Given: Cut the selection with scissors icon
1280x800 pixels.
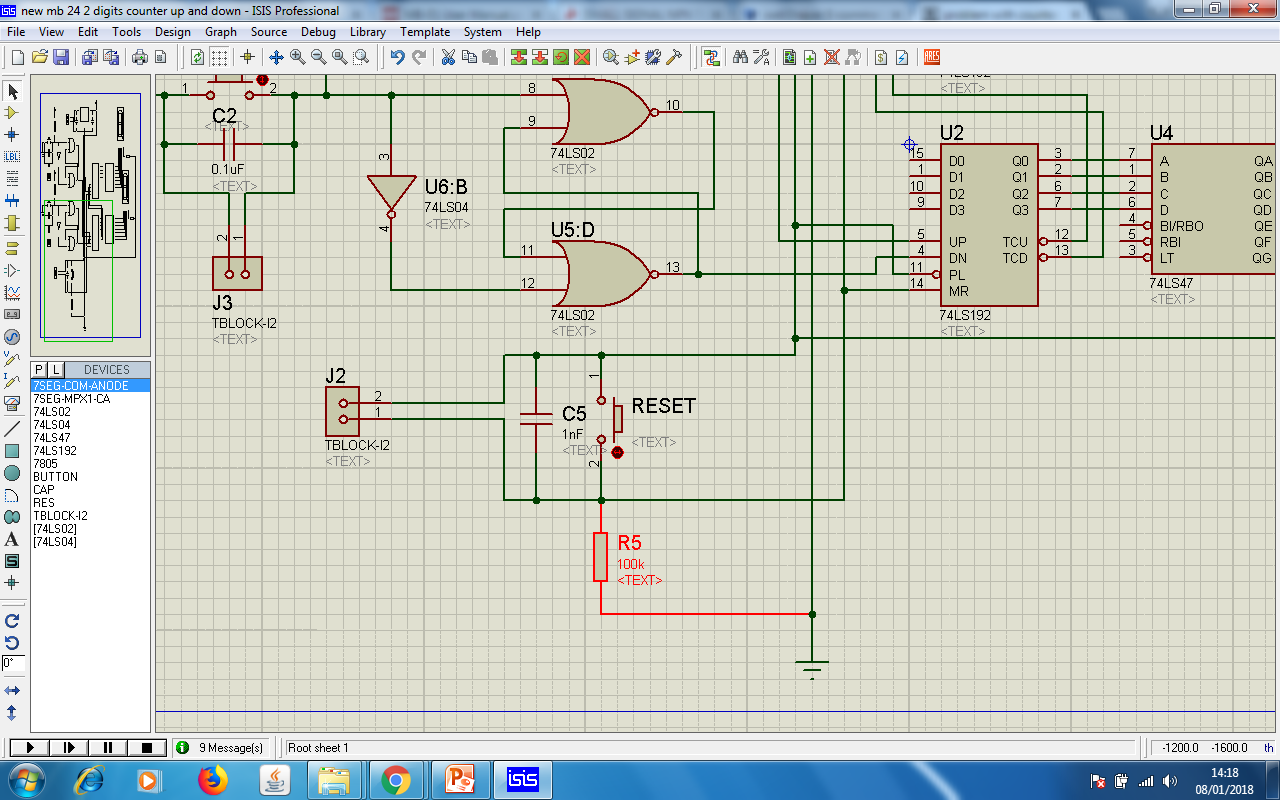Looking at the screenshot, I should point(448,57).
